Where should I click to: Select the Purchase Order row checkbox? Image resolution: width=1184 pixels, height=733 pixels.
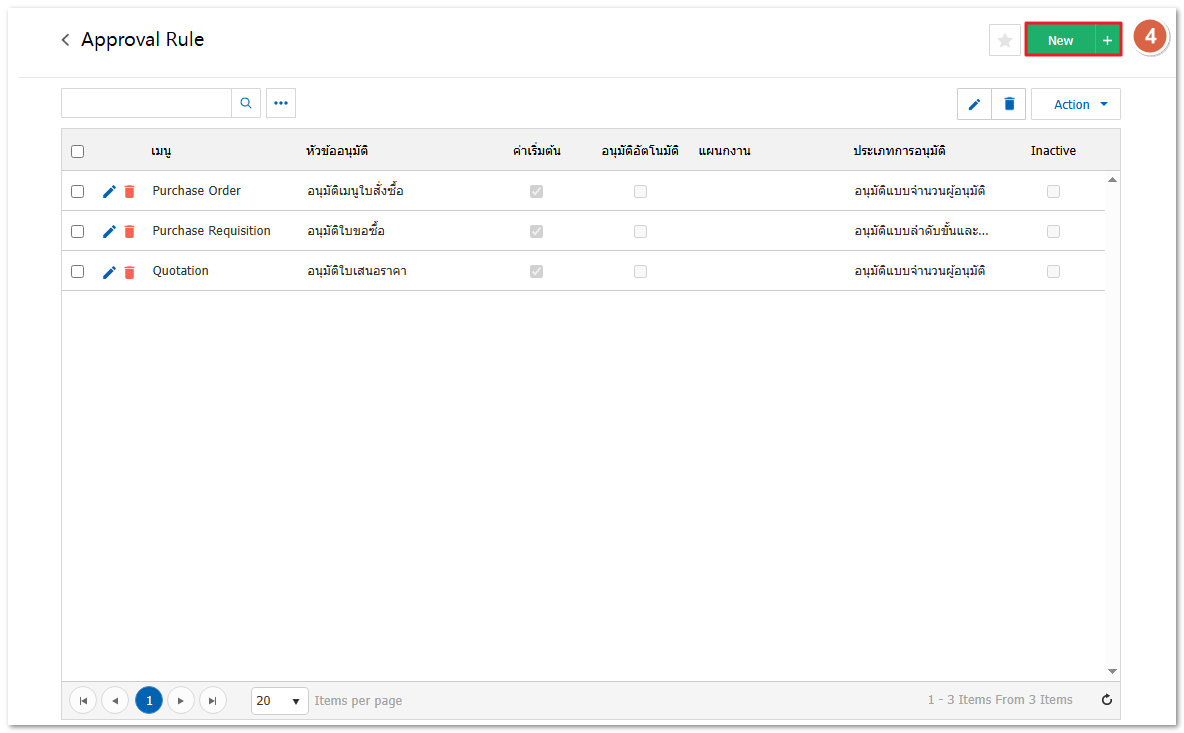click(78, 191)
